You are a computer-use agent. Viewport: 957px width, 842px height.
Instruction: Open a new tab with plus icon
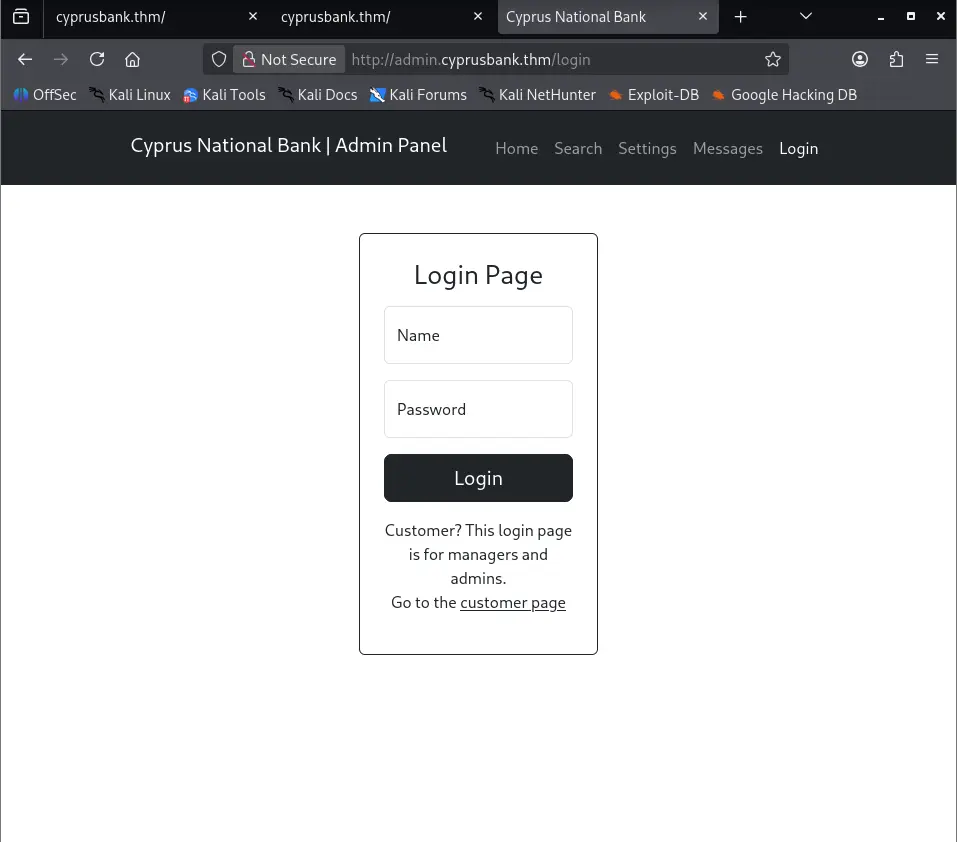(741, 17)
